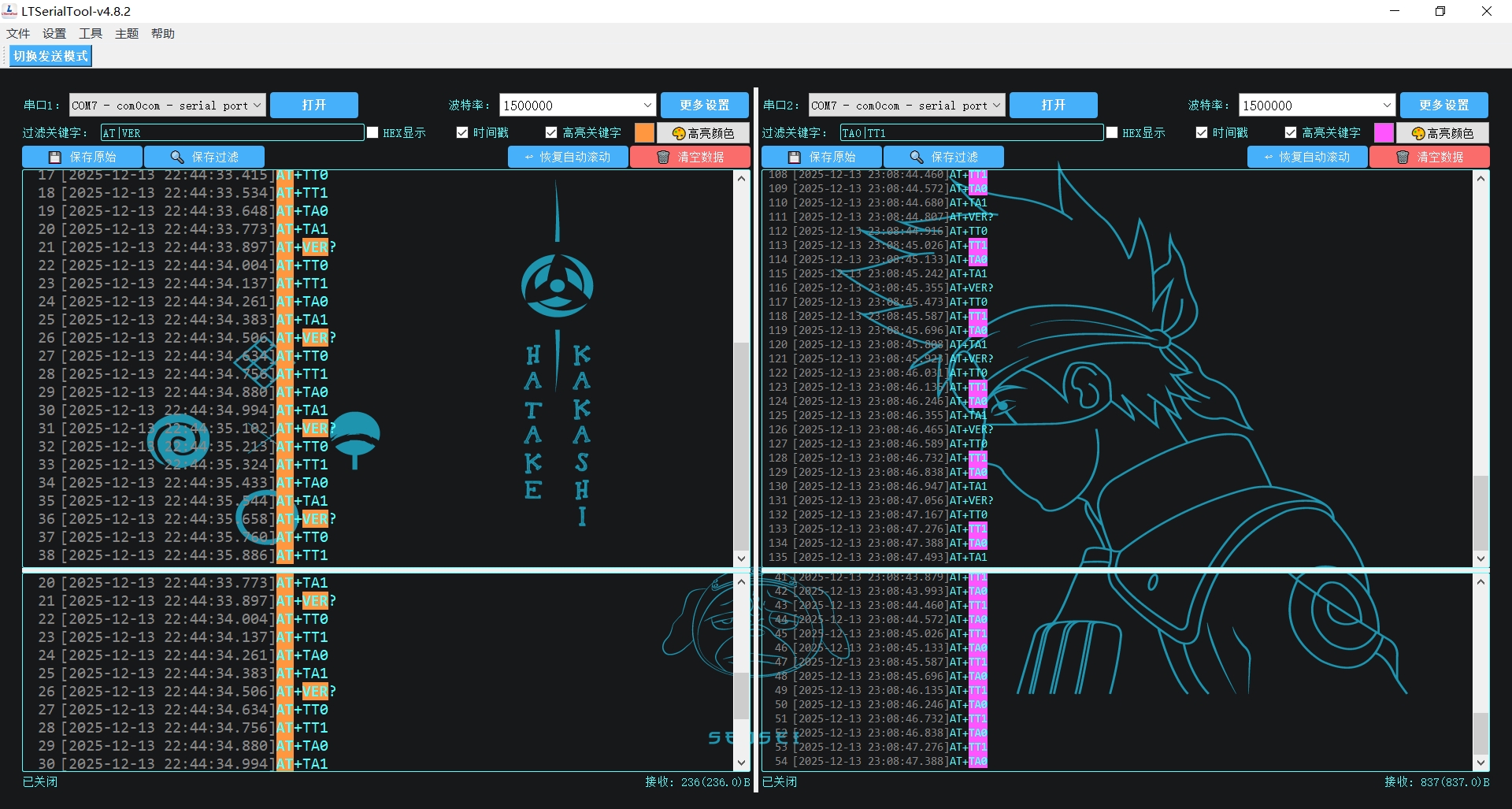1512x809 pixels.
Task: Click the port 2 status text 接收: 837(837.0)B
Action: pyautogui.click(x=1436, y=782)
